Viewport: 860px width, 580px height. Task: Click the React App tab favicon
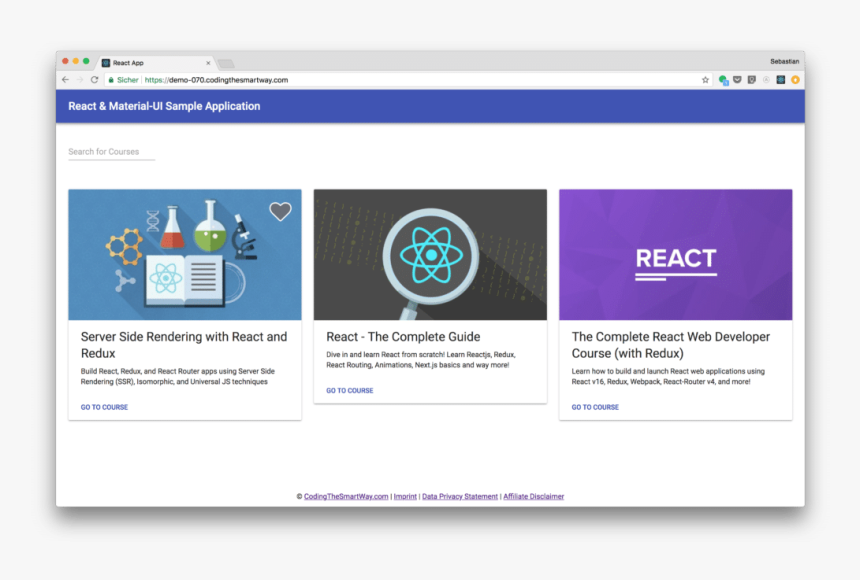106,63
